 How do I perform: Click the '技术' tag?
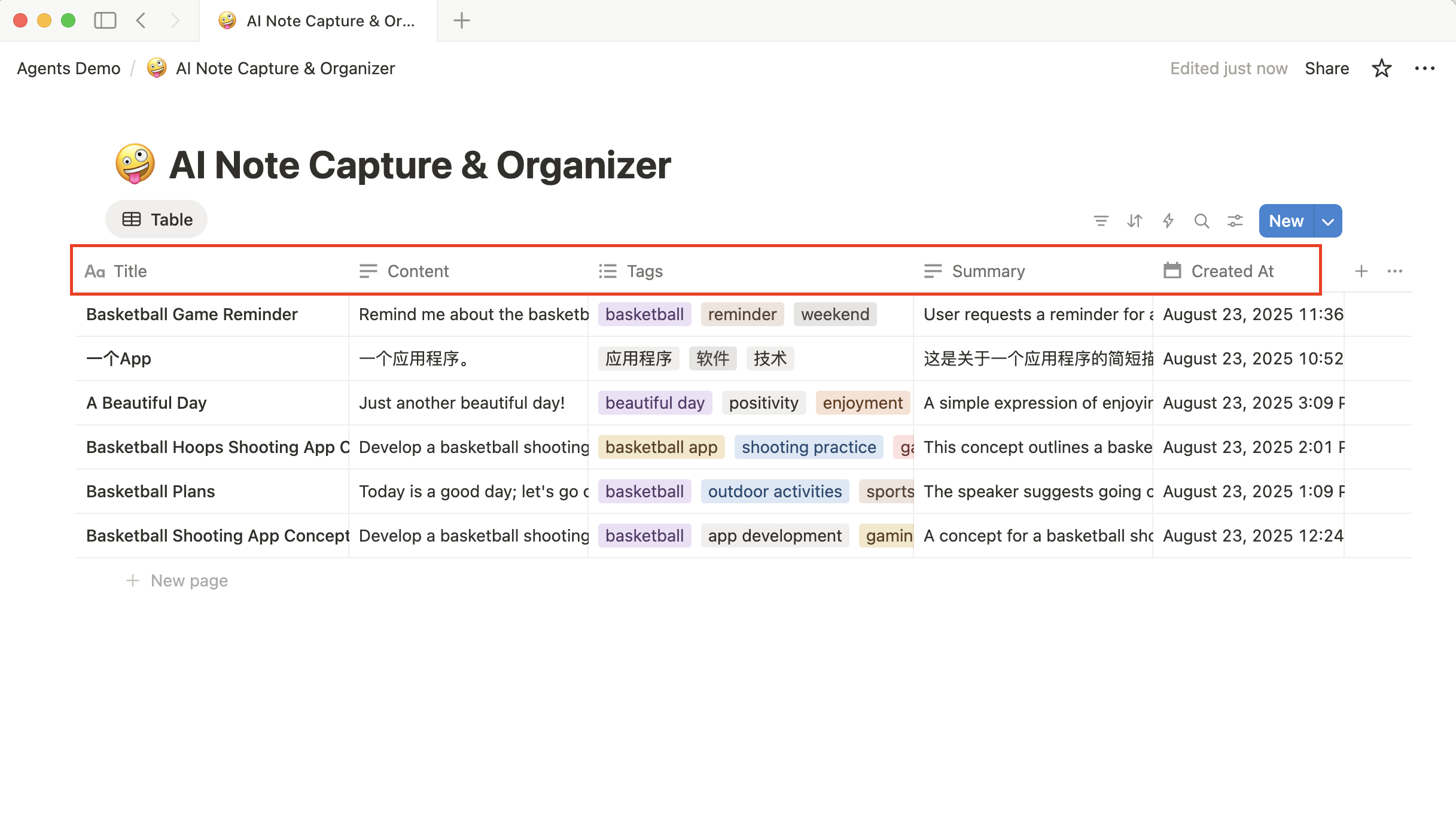point(770,358)
